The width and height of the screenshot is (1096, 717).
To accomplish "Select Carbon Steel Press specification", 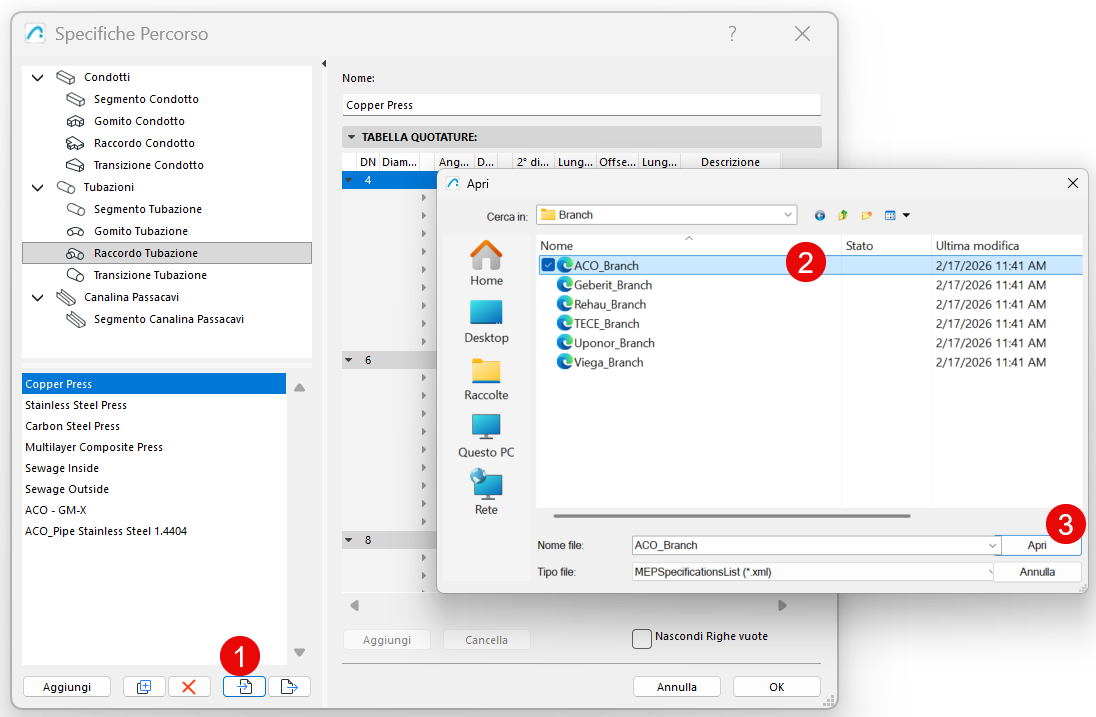I will pos(154,426).
